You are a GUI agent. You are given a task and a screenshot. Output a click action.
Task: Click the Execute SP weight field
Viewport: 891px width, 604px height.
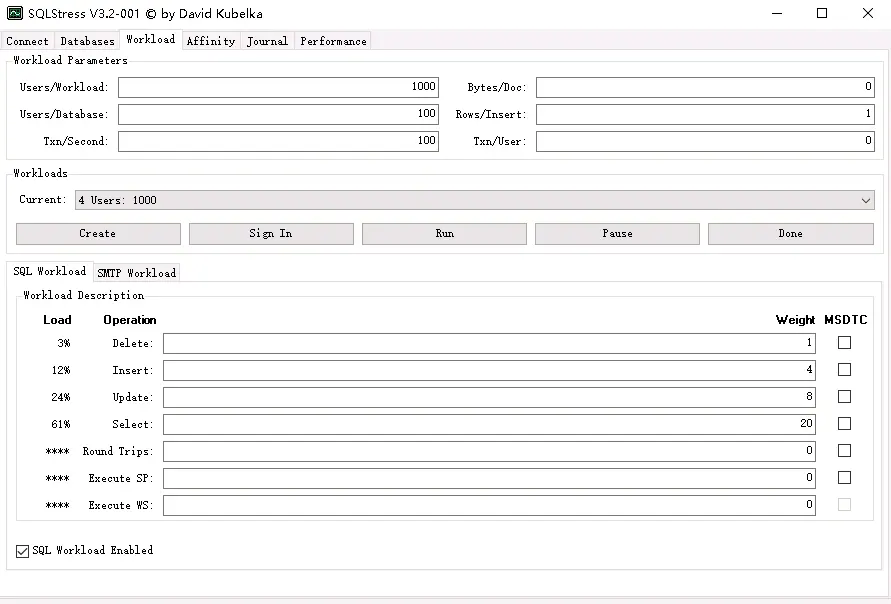(489, 478)
